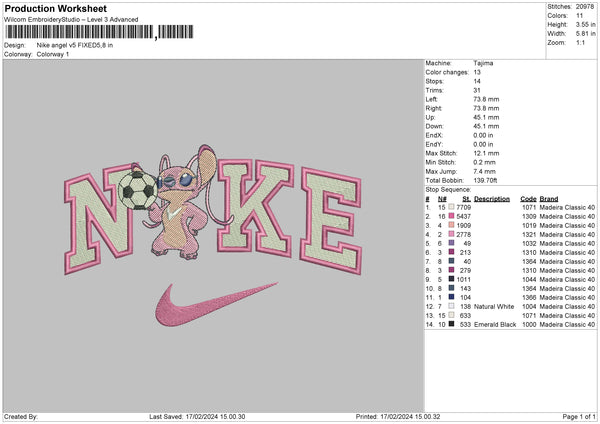Select the Emerald Black color swatch
The image size is (600, 424).
coord(452,324)
